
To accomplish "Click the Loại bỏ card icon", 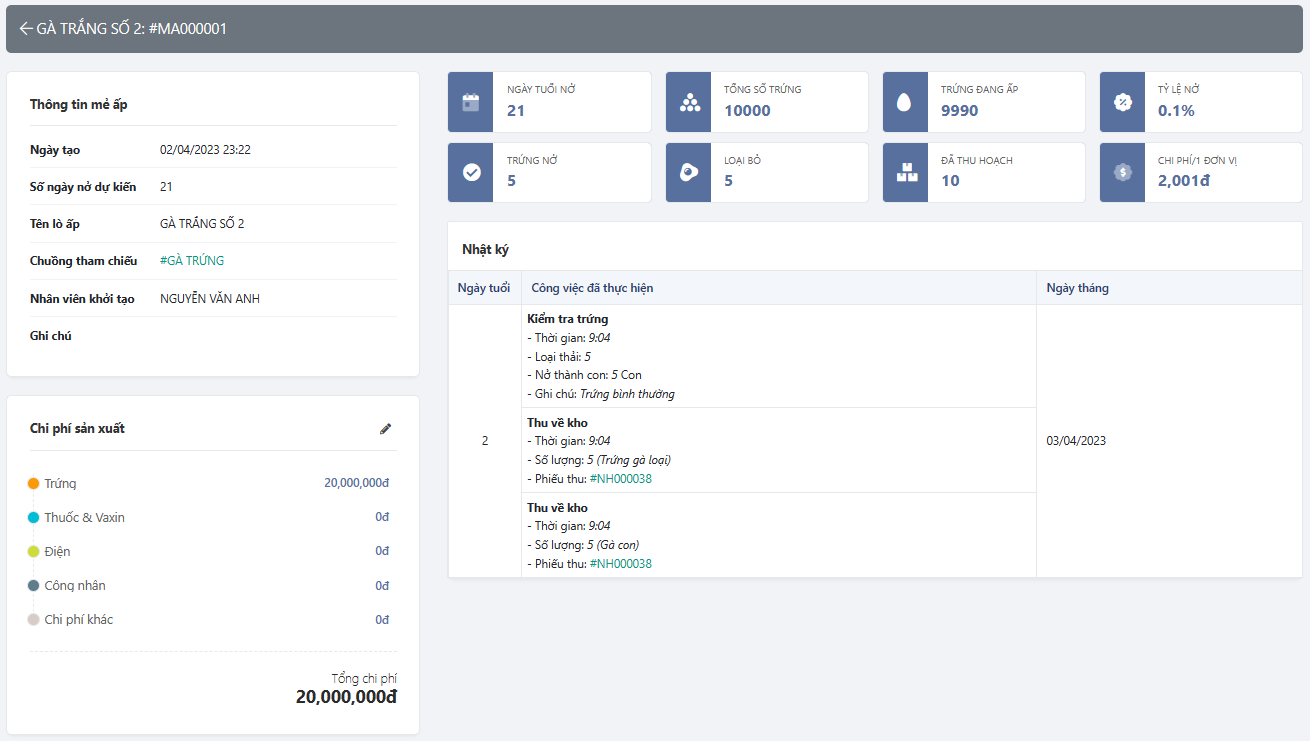I will (x=689, y=172).
